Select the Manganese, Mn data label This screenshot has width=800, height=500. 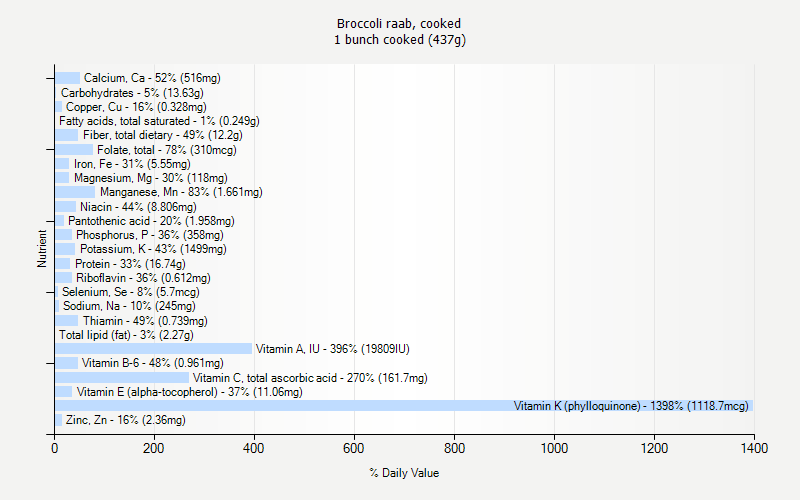tap(181, 192)
